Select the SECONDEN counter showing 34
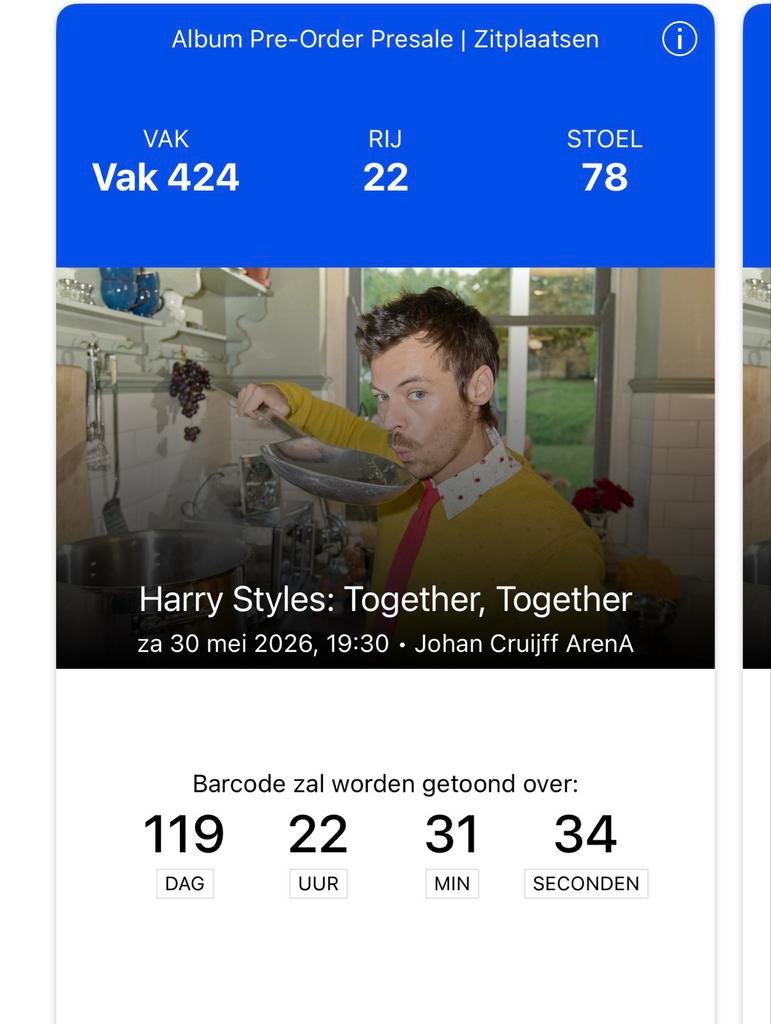 pyautogui.click(x=585, y=833)
